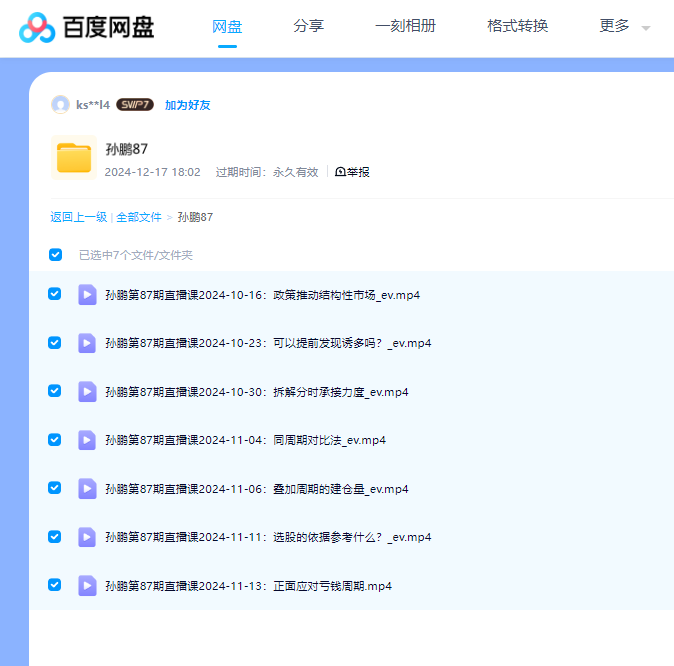Image resolution: width=674 pixels, height=666 pixels.
Task: Click video icon for 正面应对亏钱周期 file
Action: point(87,586)
